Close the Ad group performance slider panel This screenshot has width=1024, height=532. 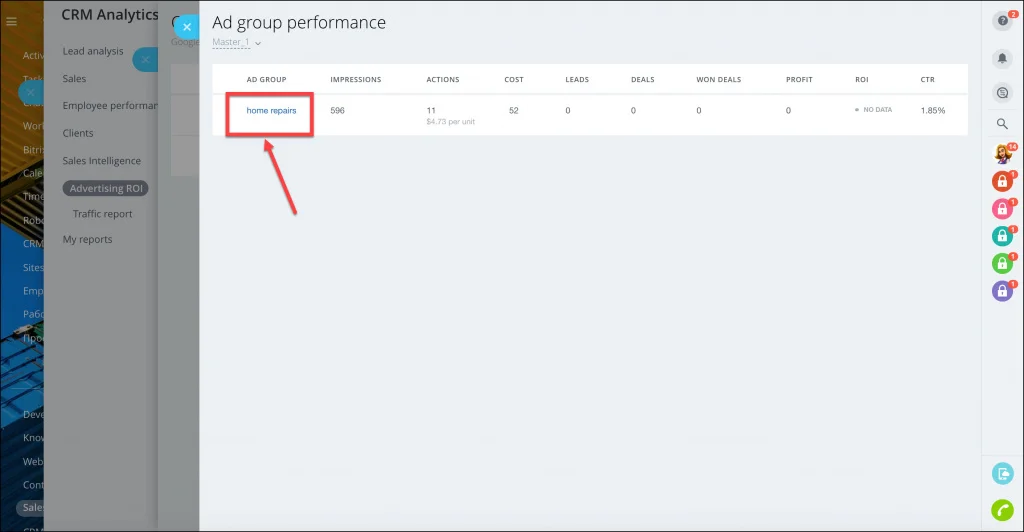186,27
